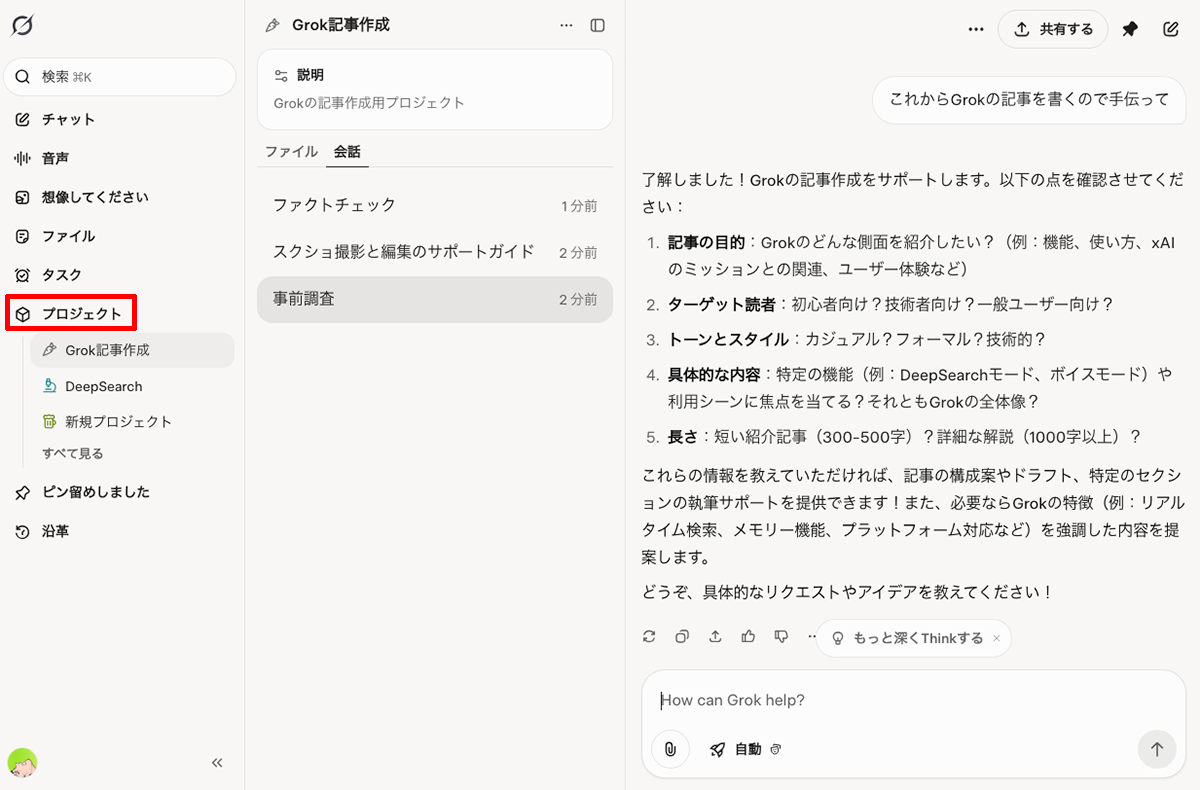Screen dimensions: 1200x790
Task: Click the 共有する share button
Action: point(1053,29)
